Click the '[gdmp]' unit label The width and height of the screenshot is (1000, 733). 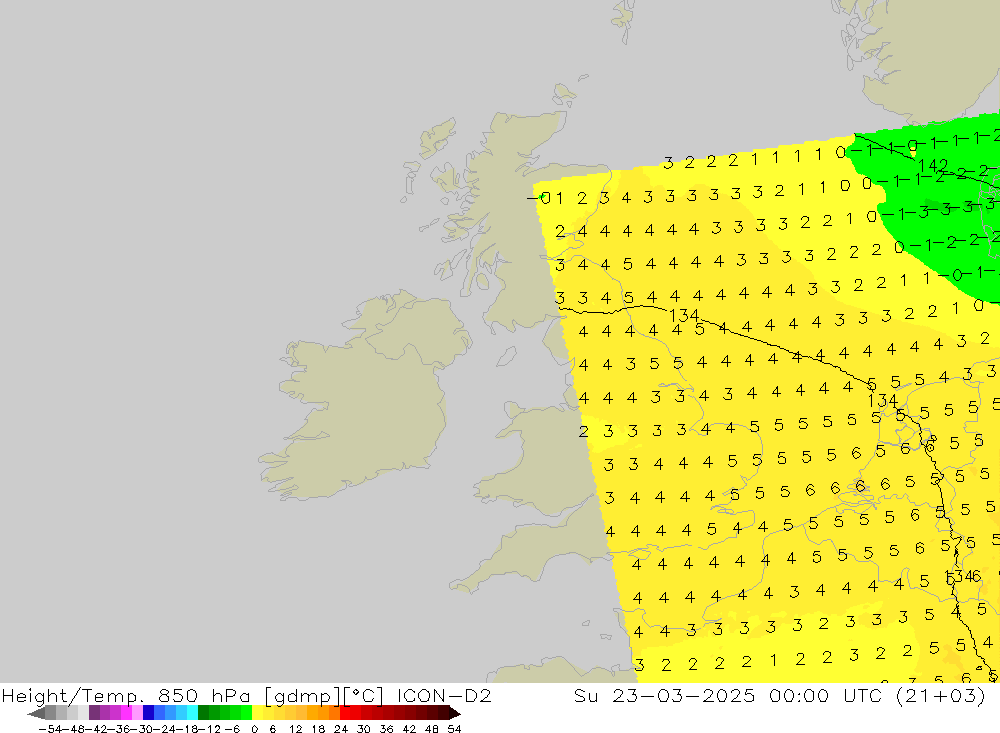[303, 696]
